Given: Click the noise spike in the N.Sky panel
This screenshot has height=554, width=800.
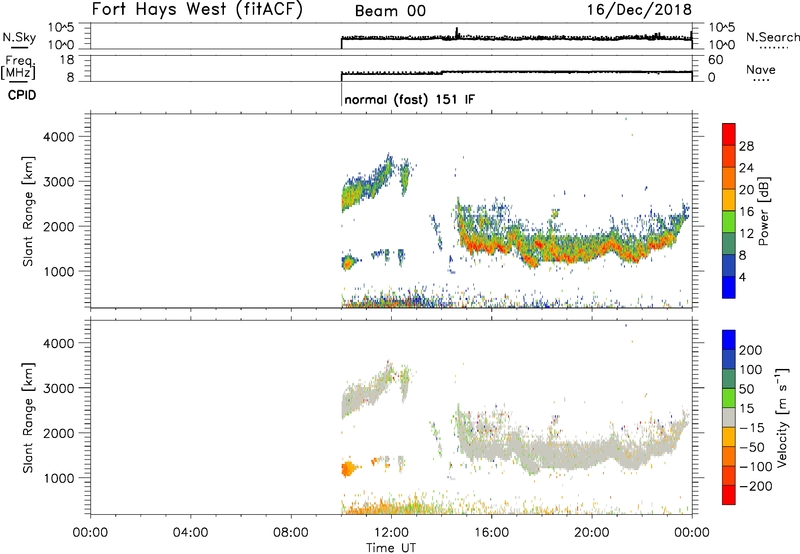Looking at the screenshot, I should pos(457,32).
